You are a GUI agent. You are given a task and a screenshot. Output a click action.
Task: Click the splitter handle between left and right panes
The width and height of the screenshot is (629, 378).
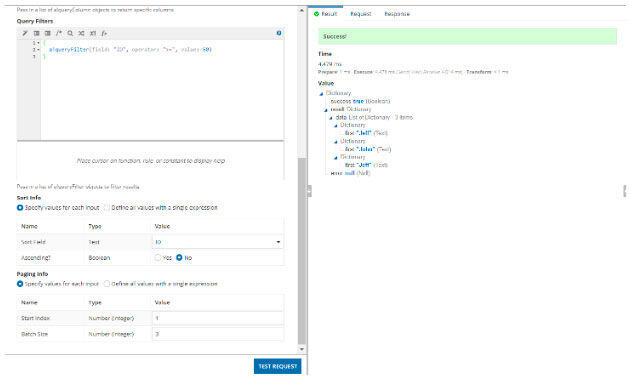(x=309, y=191)
